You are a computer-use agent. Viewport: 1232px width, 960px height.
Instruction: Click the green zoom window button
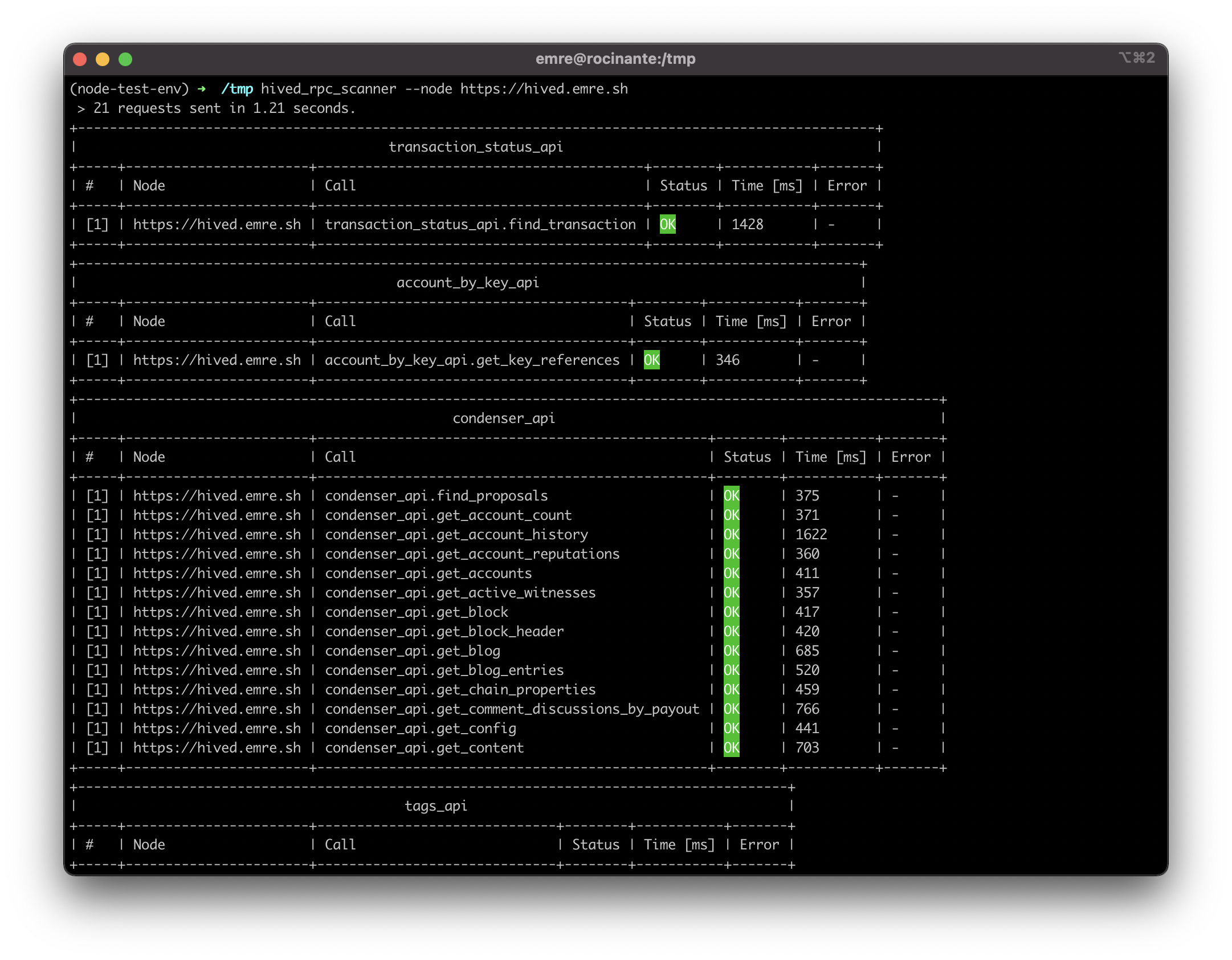(125, 59)
